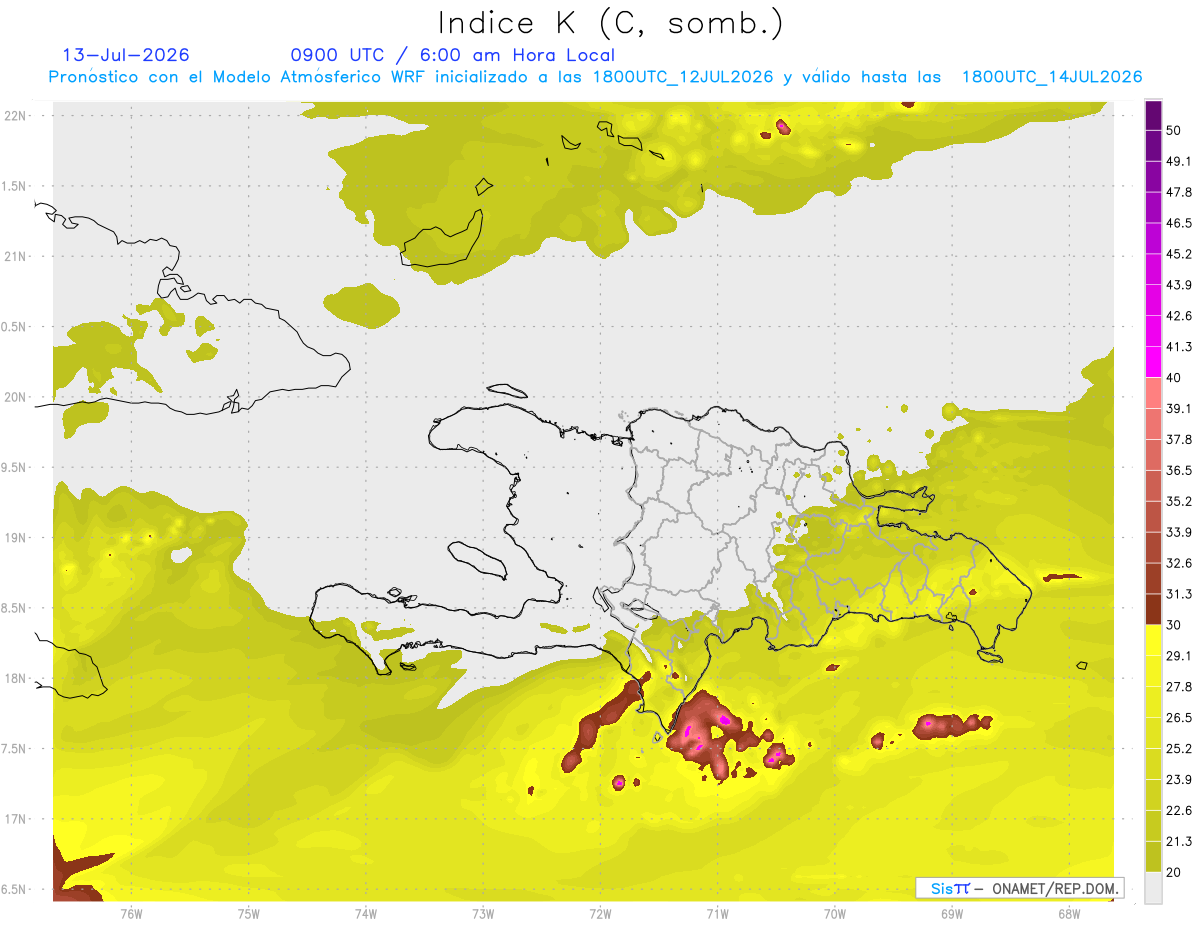Click latitude axis label "22N"
Image resolution: width=1200 pixels, height=927 pixels.
coord(17,116)
